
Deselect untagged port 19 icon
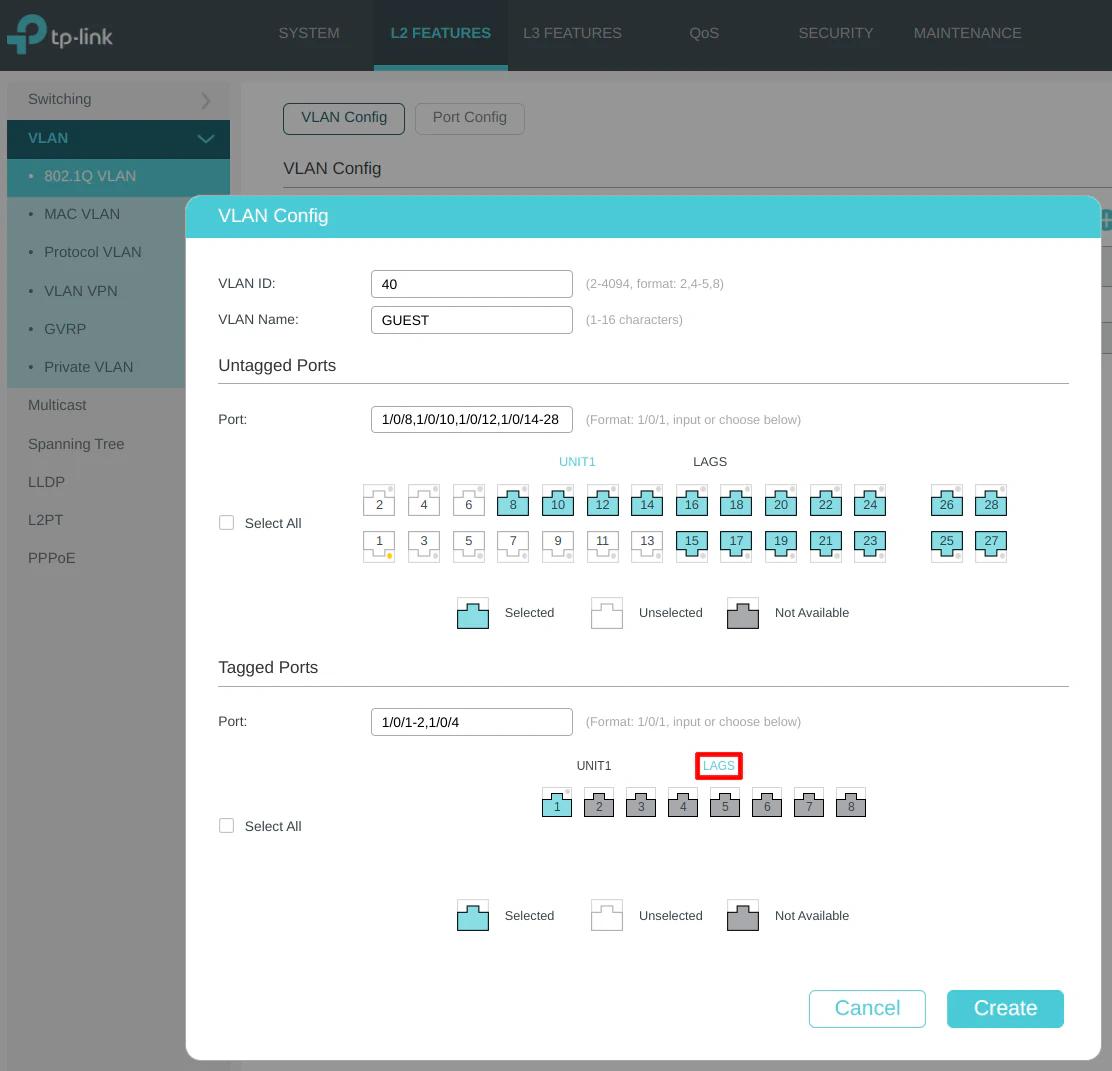point(781,546)
